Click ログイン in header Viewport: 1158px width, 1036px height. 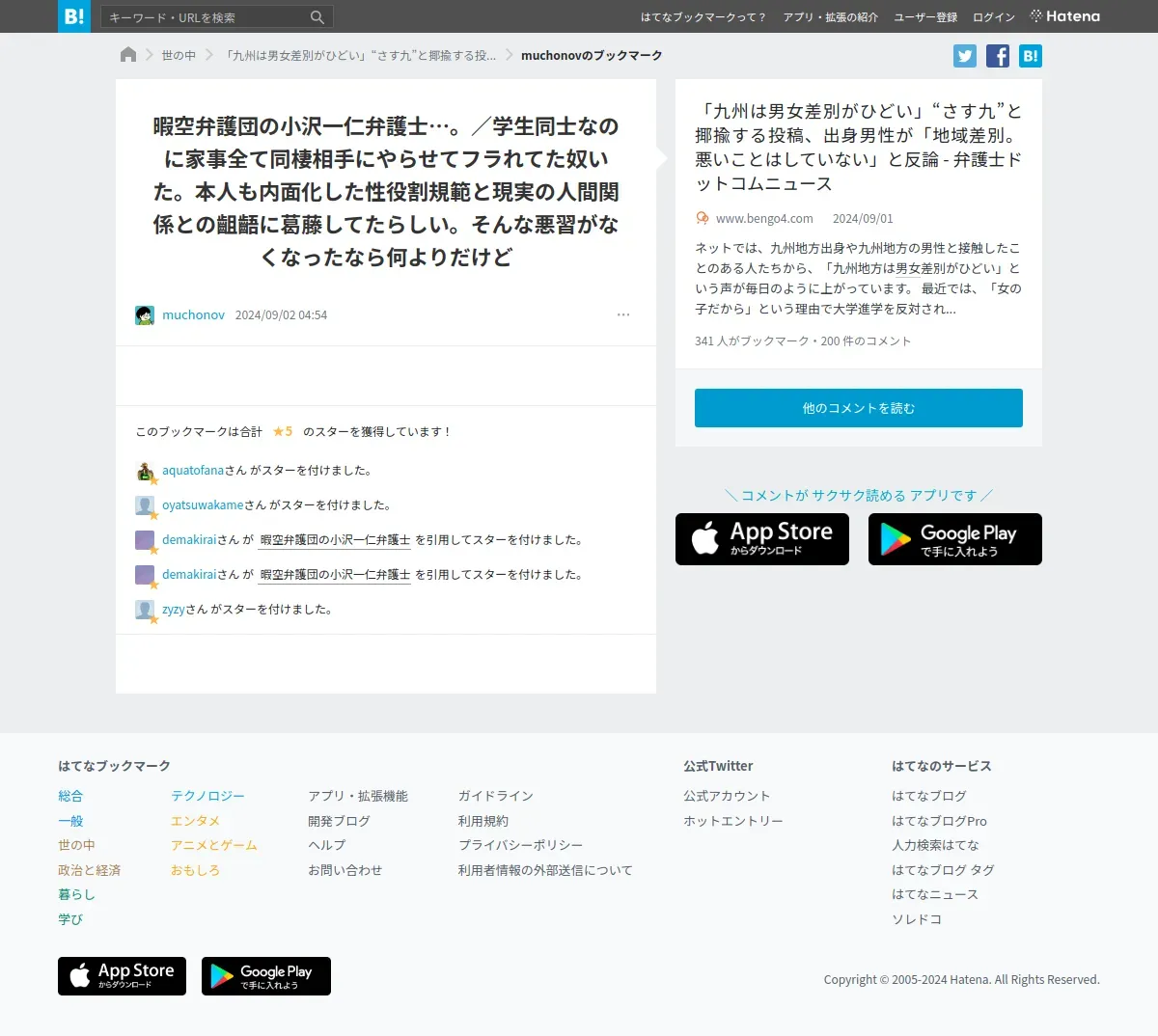(994, 17)
